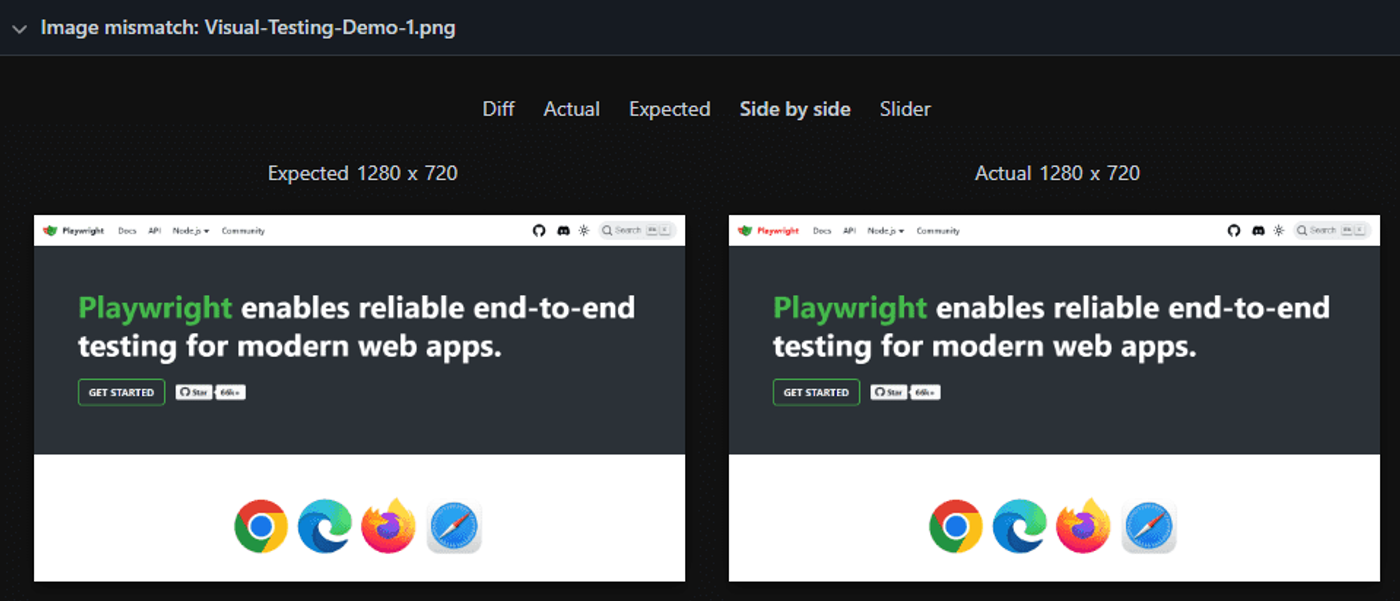The width and height of the screenshot is (1400, 601).
Task: Click Edge browser icon in Actual image
Action: [1020, 526]
